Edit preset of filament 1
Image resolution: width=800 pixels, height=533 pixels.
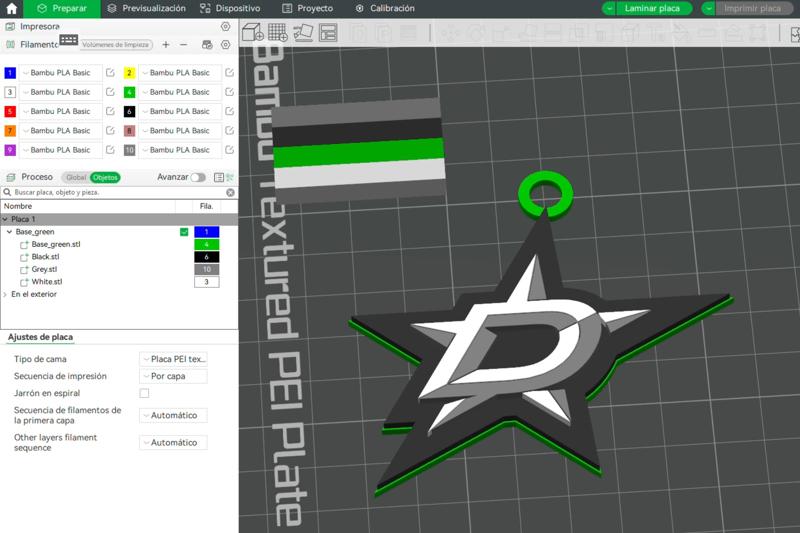[110, 73]
